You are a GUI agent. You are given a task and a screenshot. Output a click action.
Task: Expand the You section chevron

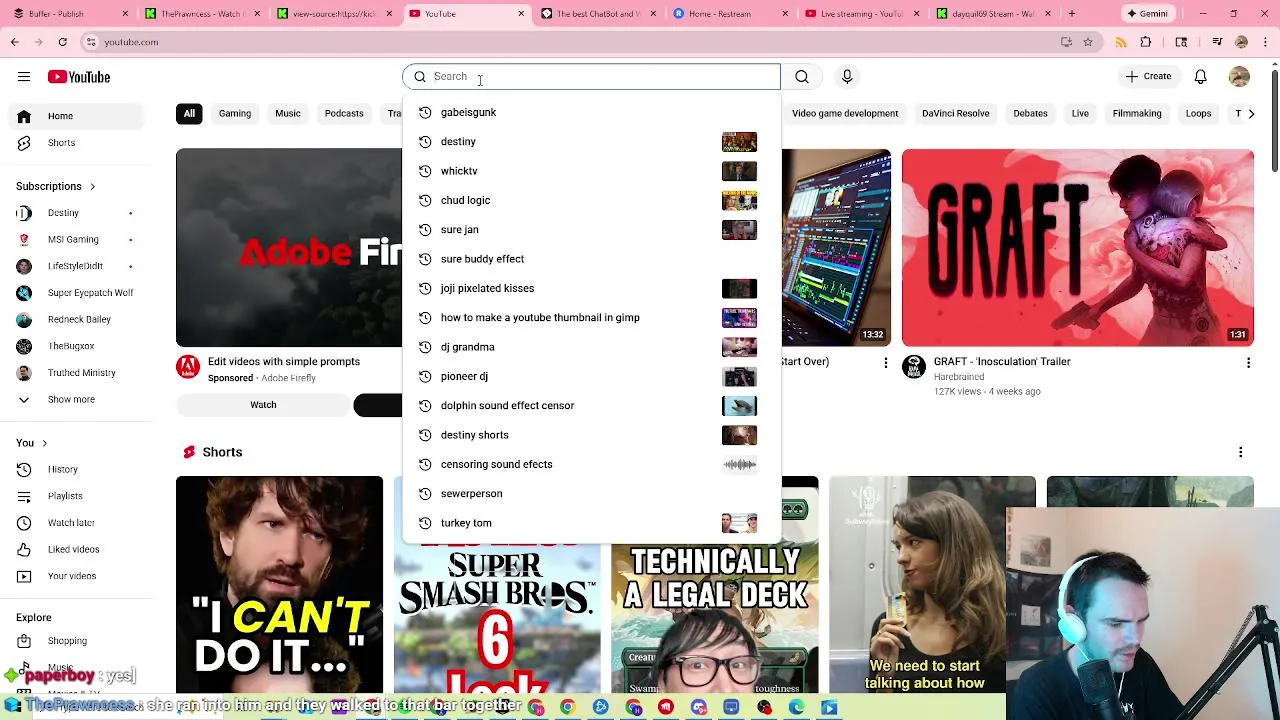tap(44, 443)
